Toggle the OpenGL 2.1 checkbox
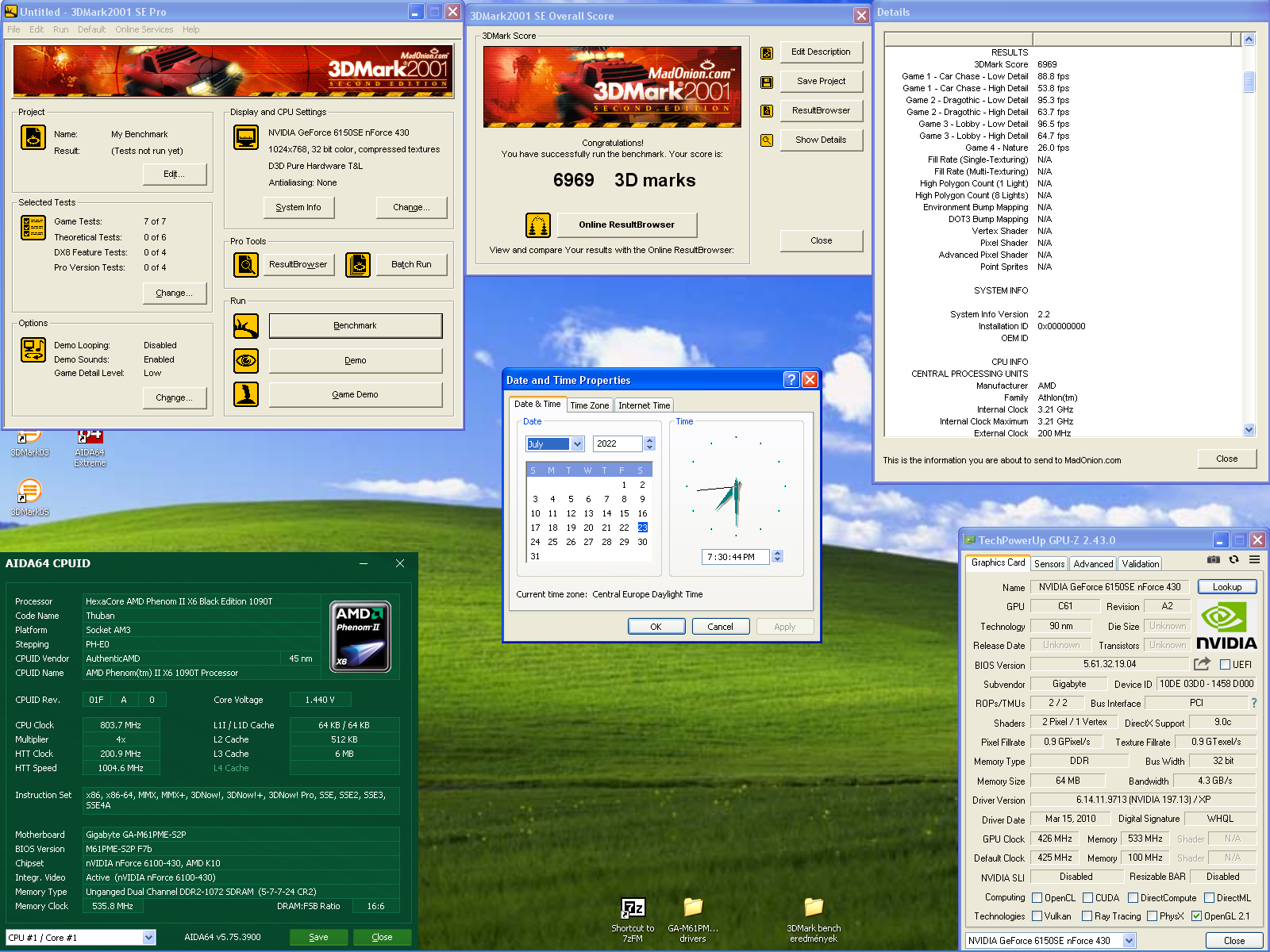Screen dimensions: 1270x952 tap(1196, 916)
